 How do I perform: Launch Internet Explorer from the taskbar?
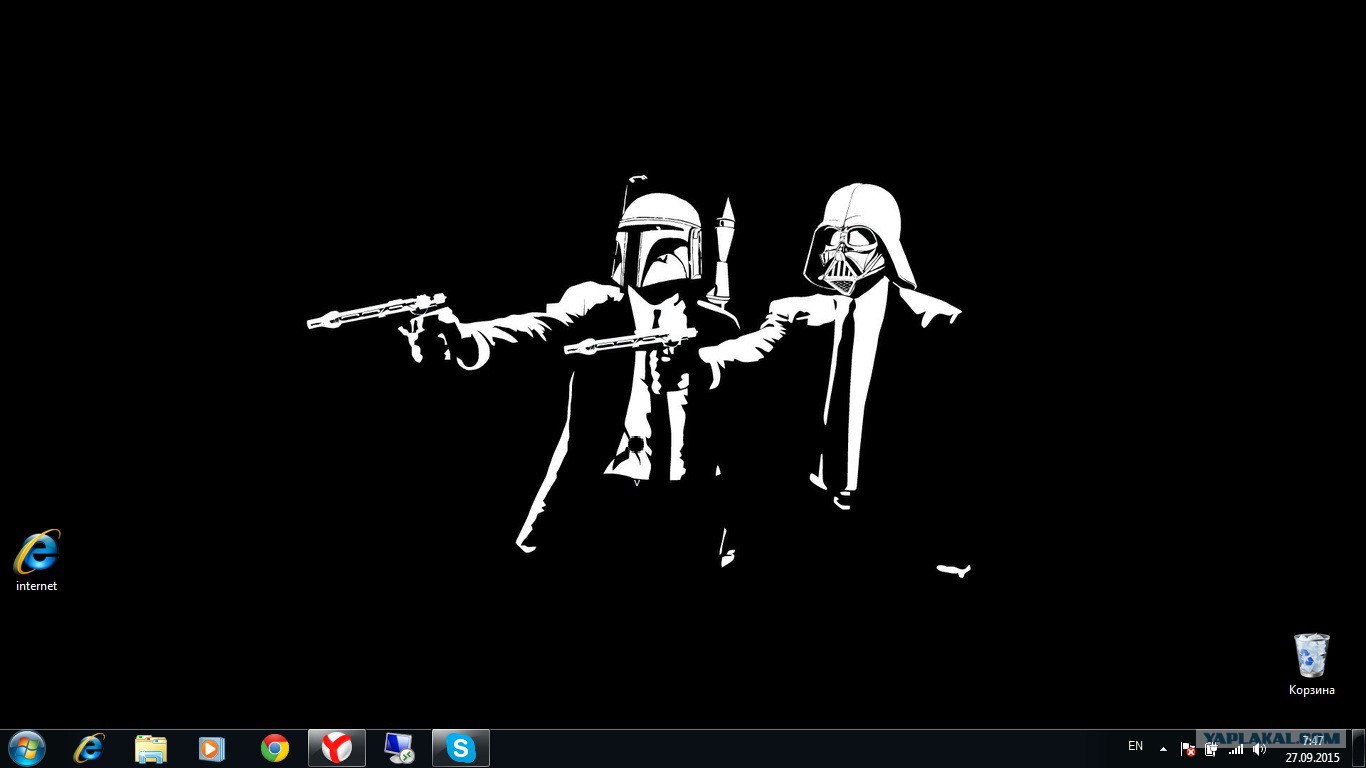pyautogui.click(x=89, y=748)
